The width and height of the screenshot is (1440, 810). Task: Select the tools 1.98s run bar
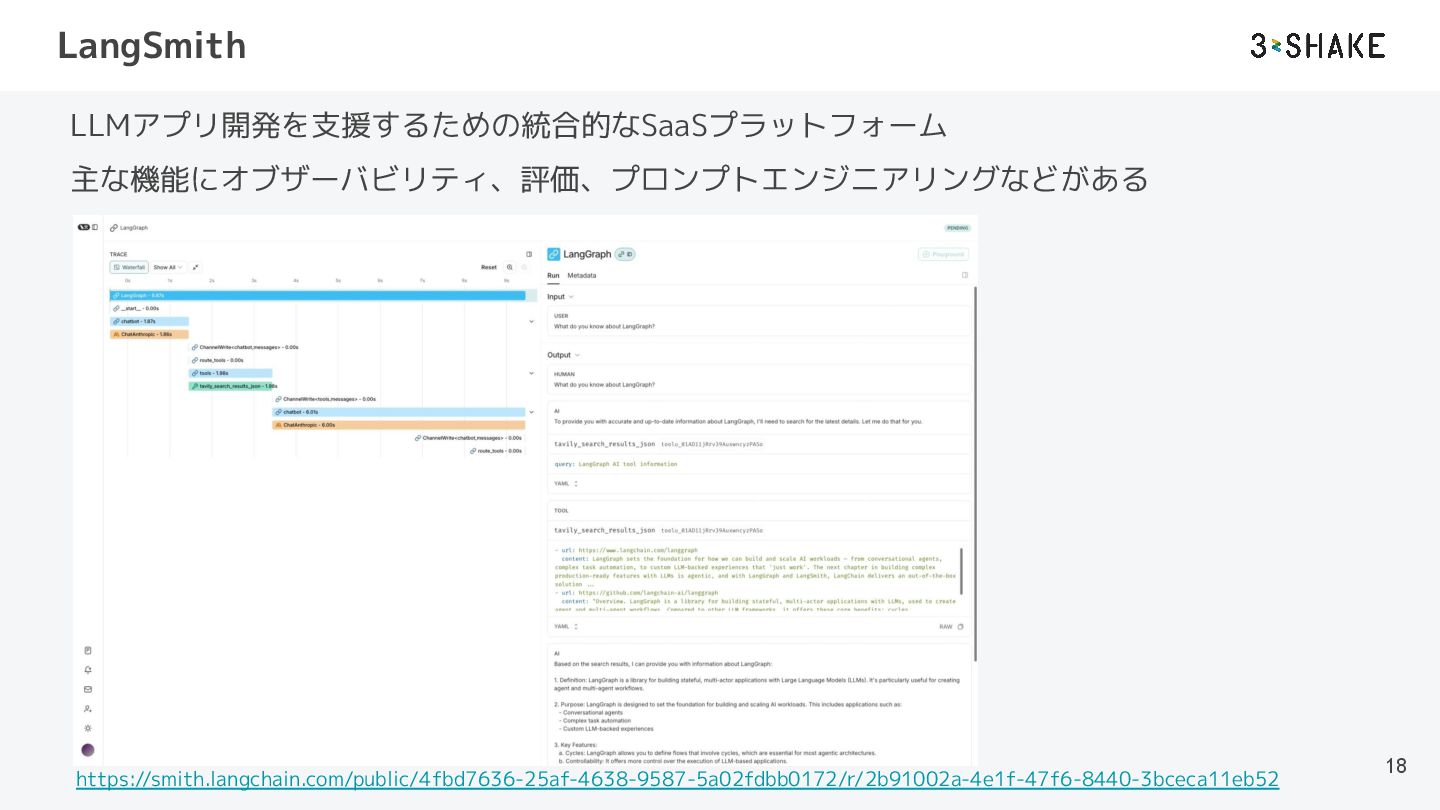click(231, 373)
